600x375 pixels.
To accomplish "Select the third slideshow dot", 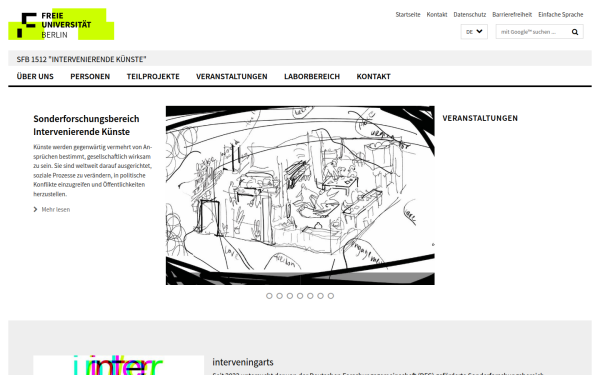I will [290, 296].
